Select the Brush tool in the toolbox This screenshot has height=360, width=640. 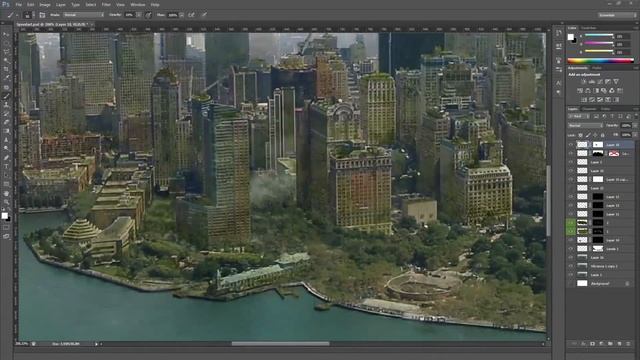(x=7, y=96)
